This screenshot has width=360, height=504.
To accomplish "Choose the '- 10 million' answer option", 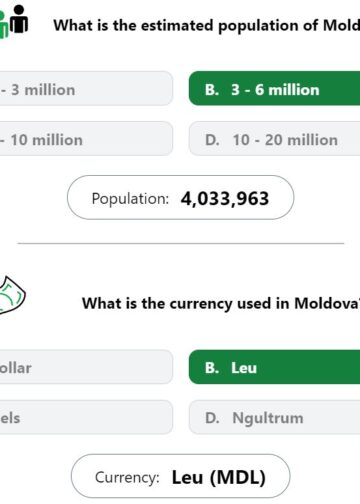I will coord(86,138).
